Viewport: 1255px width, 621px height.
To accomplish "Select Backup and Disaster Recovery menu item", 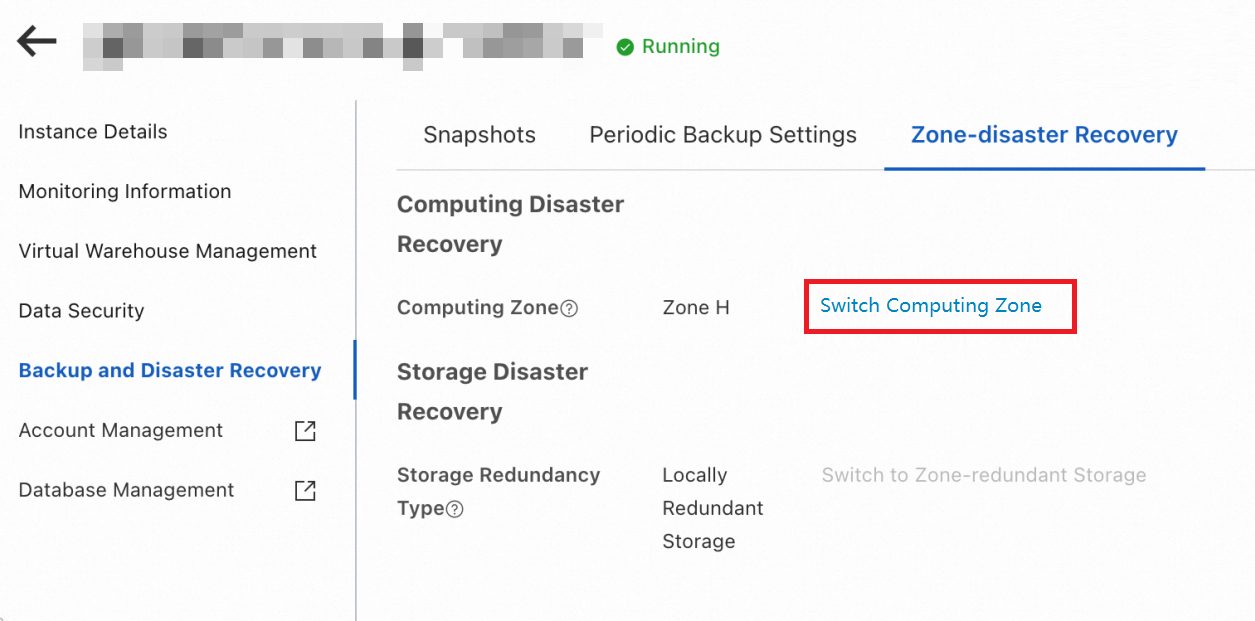I will tap(170, 370).
